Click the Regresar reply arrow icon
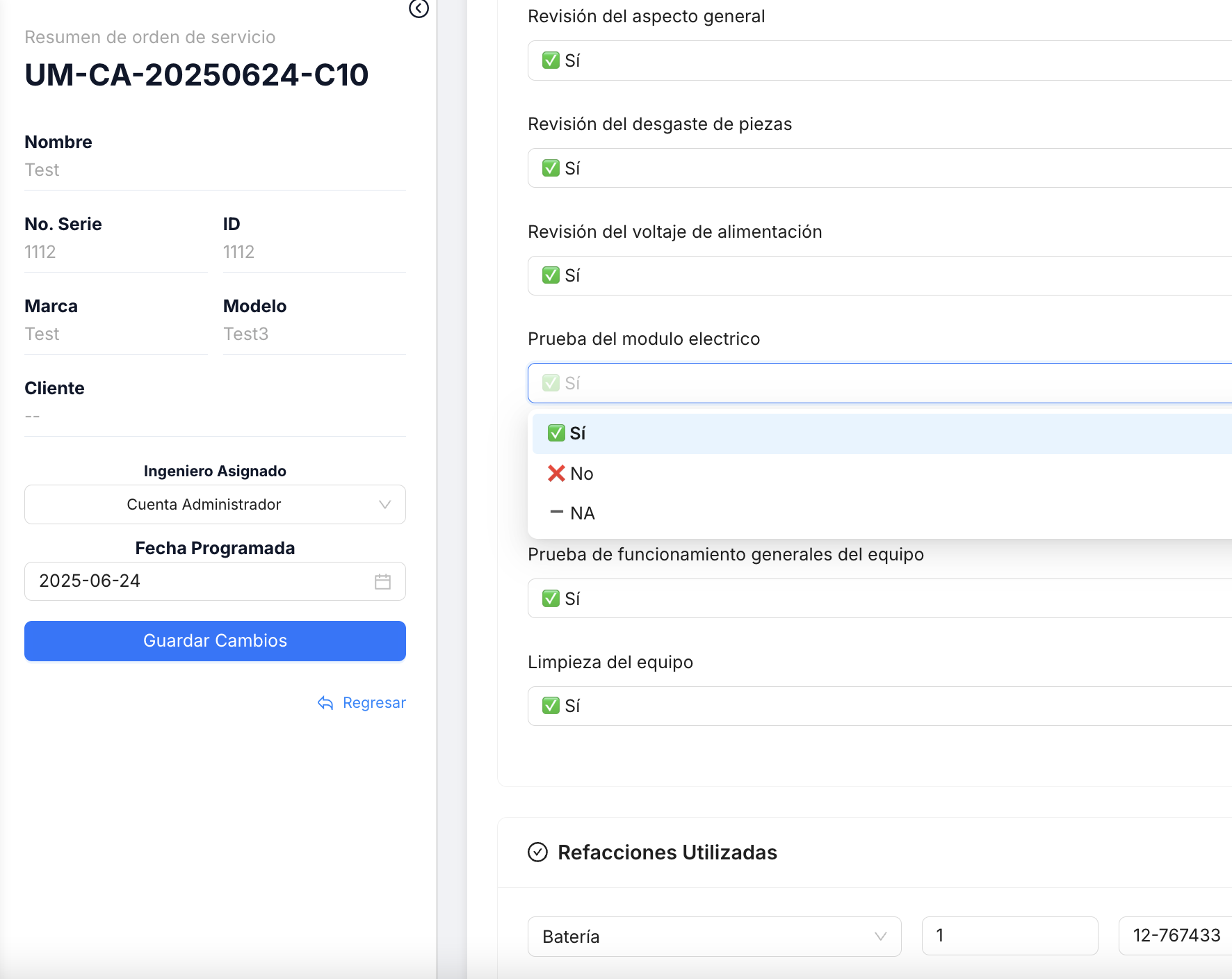This screenshot has height=979, width=1232. click(x=325, y=703)
